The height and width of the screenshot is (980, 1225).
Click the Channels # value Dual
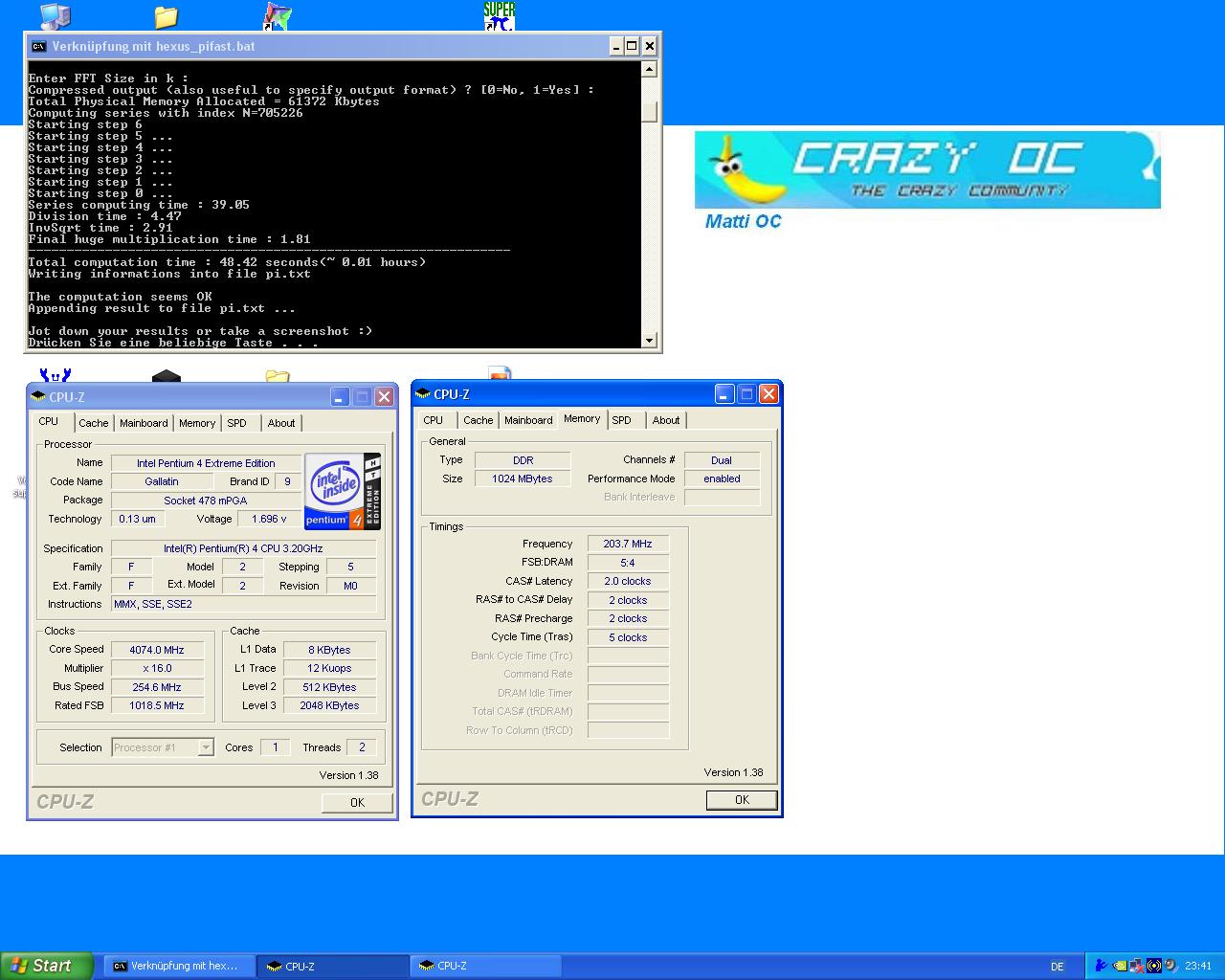(722, 460)
